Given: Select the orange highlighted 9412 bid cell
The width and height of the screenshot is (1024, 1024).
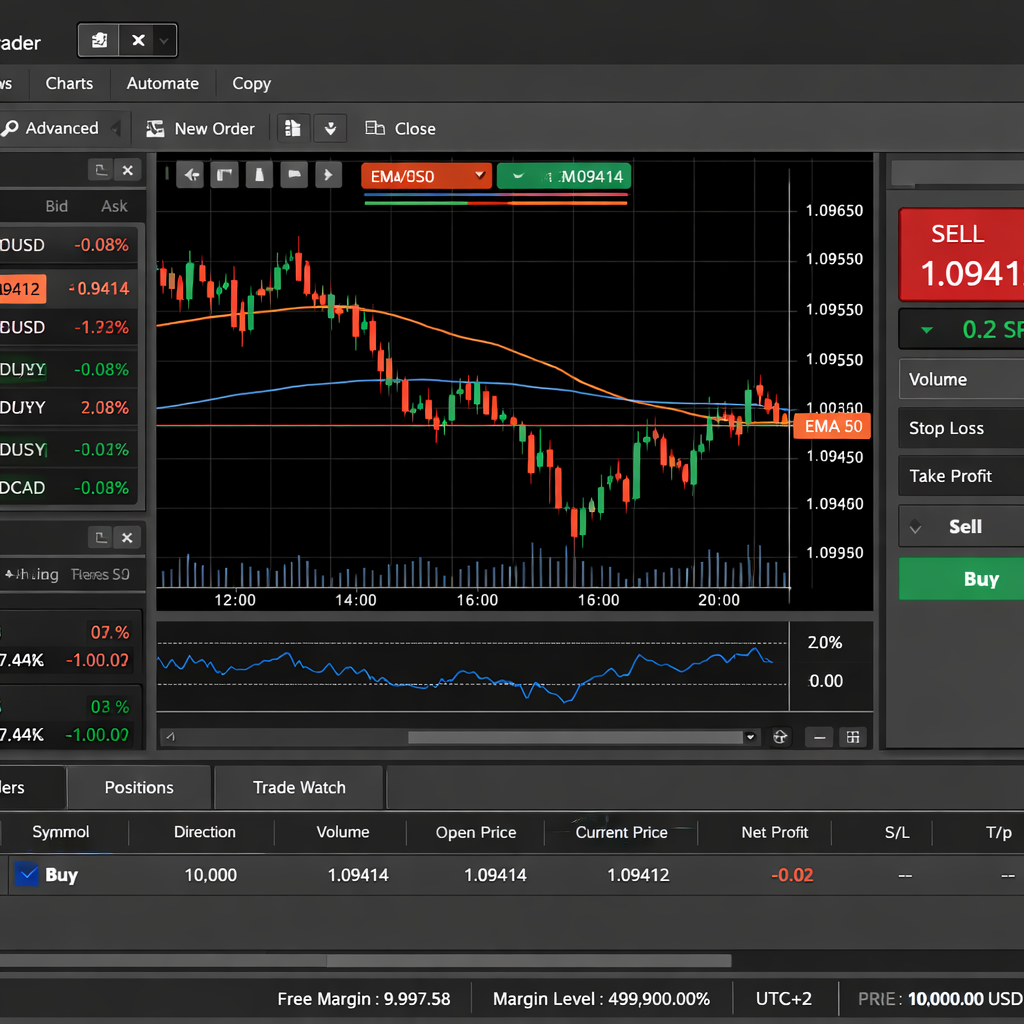Looking at the screenshot, I should (23, 289).
